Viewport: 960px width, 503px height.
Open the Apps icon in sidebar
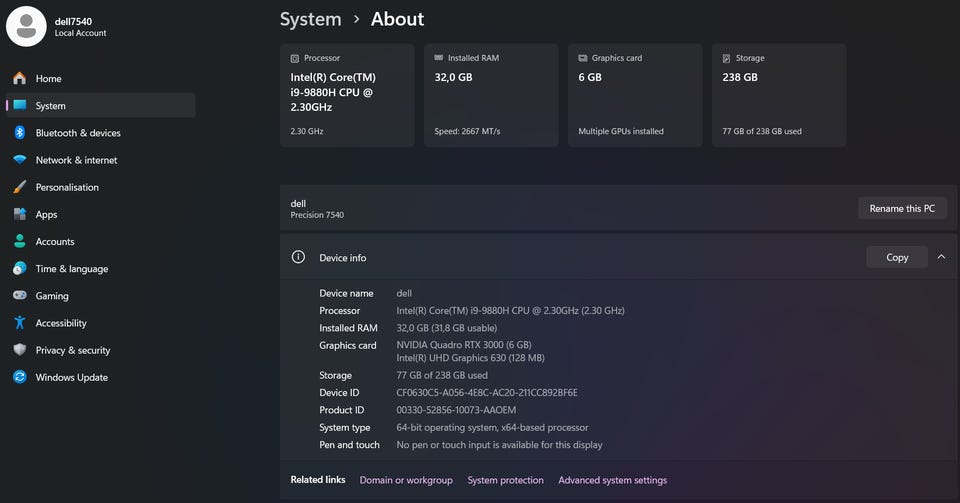20,214
